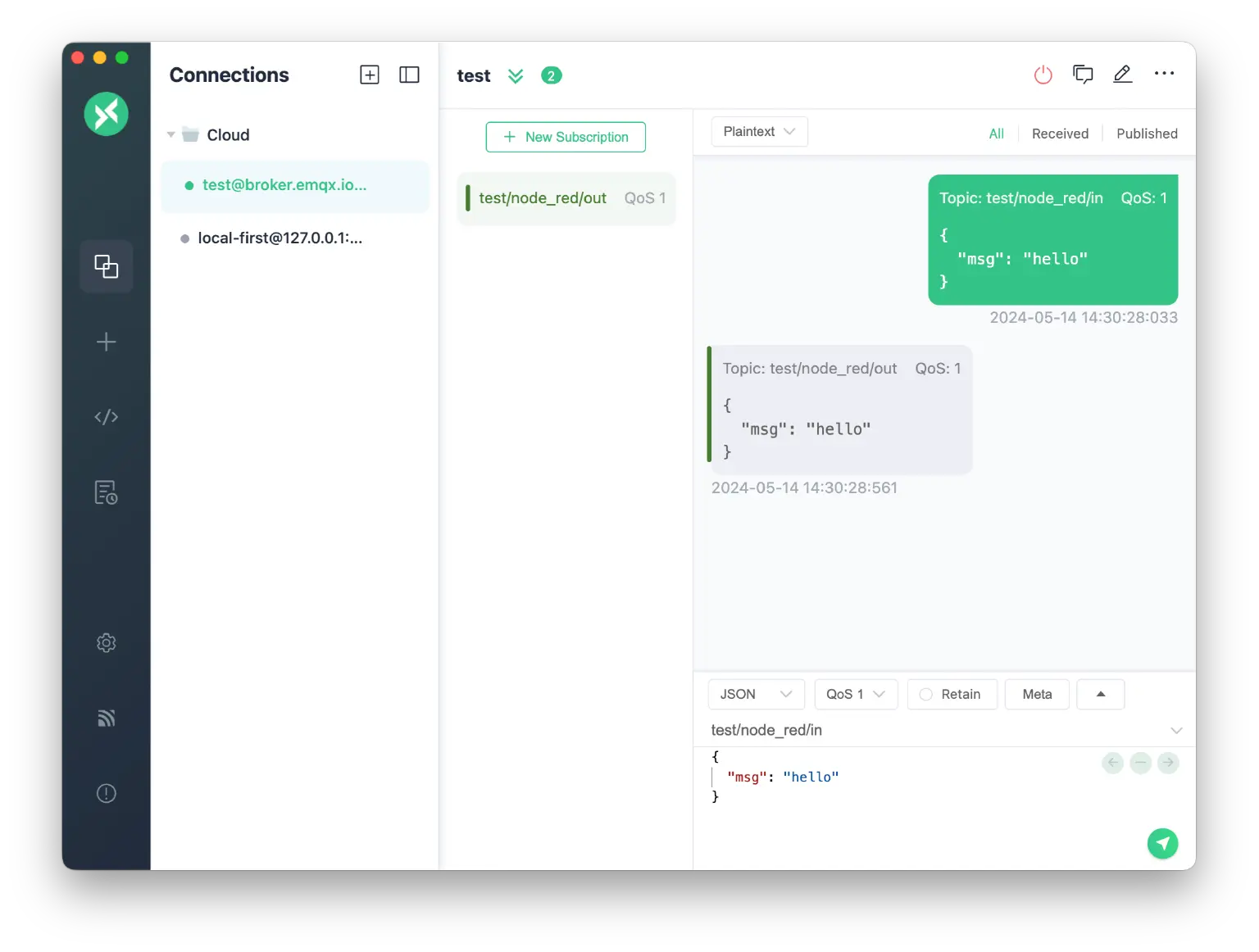Open the Scripts panel in the sidebar

point(107,417)
